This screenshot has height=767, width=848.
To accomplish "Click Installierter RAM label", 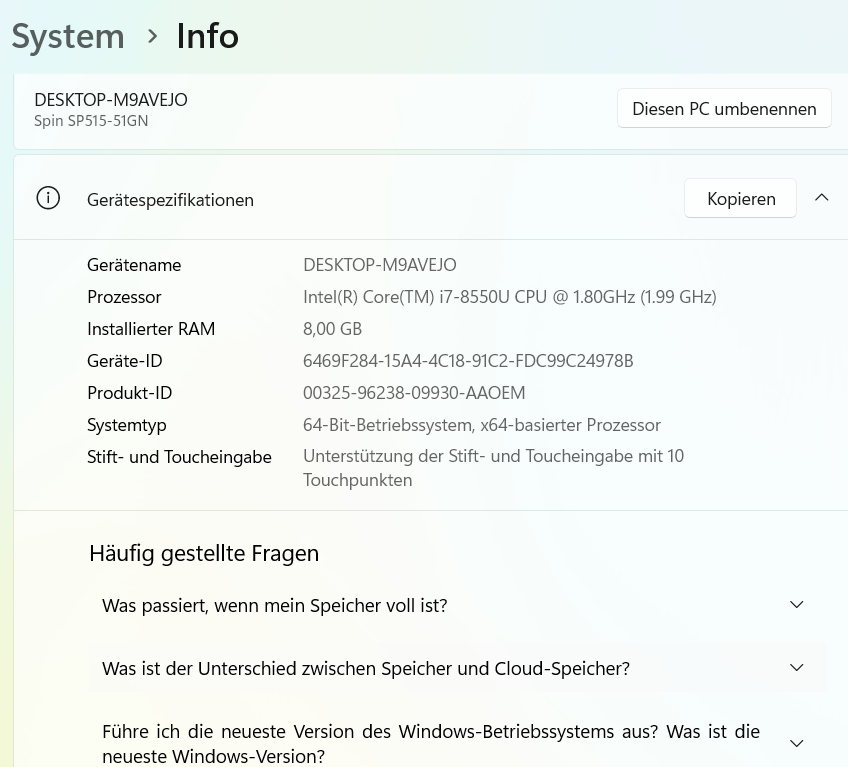I will pos(151,329).
